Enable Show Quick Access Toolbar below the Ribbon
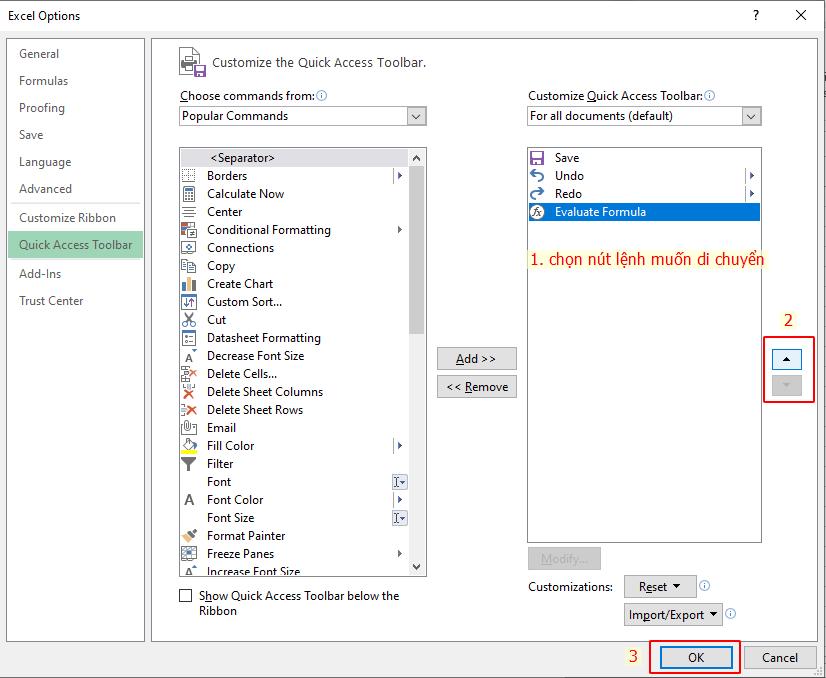This screenshot has width=826, height=678. click(x=185, y=596)
